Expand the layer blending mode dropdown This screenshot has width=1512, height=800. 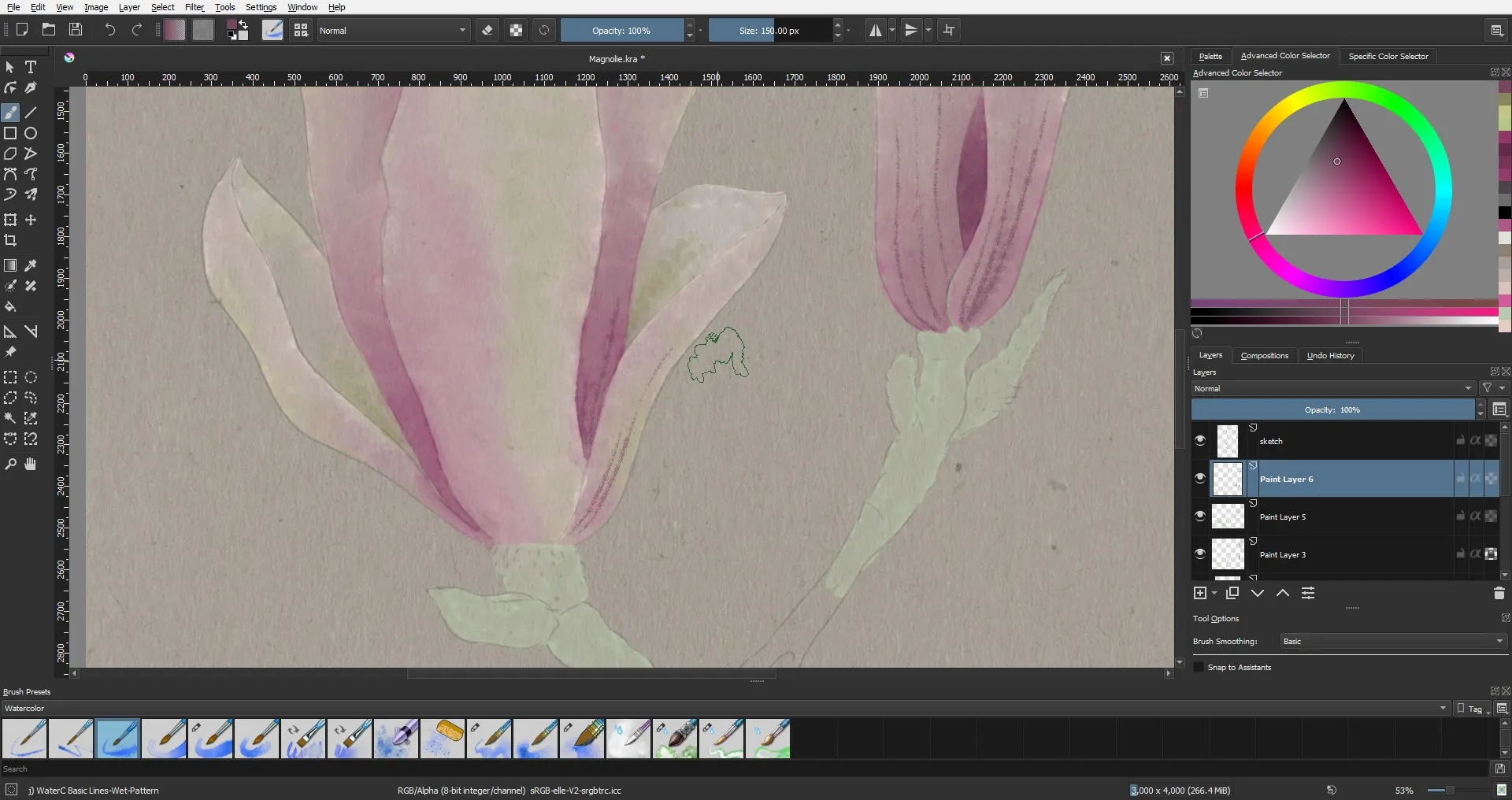point(1332,389)
